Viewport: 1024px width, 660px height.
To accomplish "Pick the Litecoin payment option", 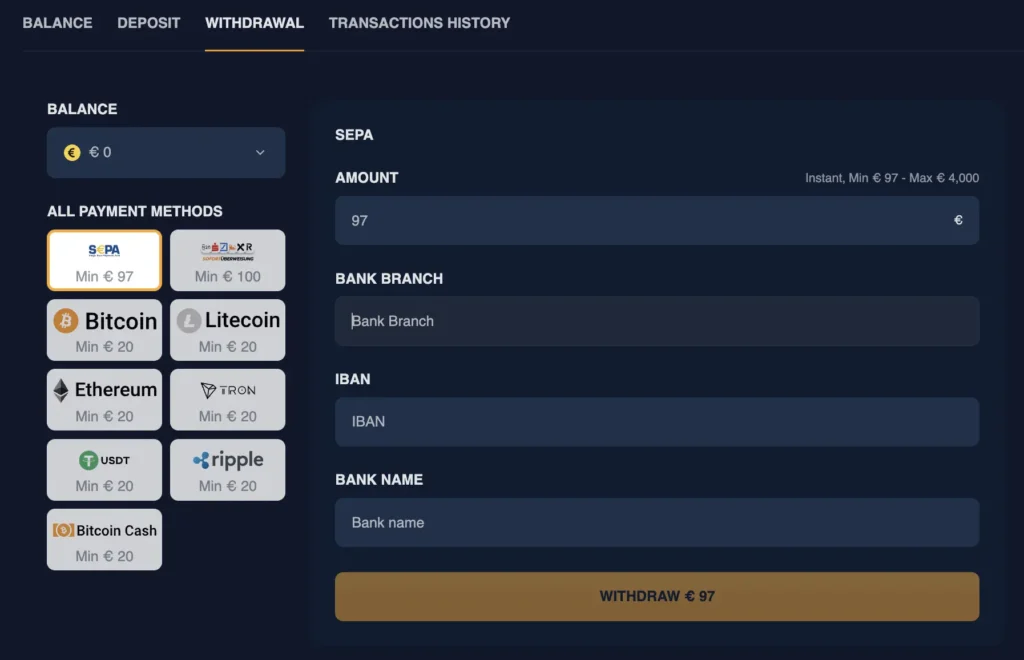I will [227, 330].
